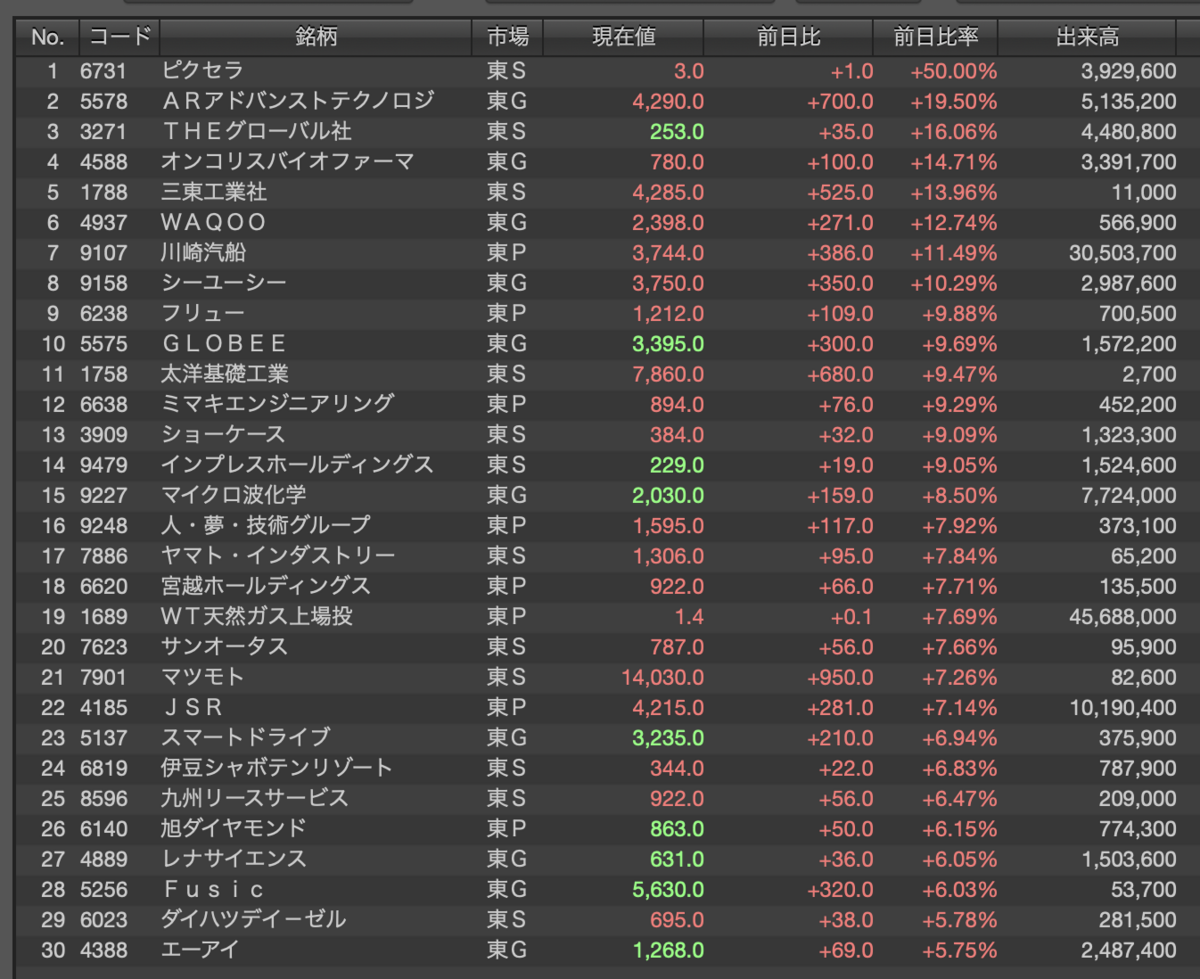Select 九州リースサービス stock name
Screen dimensions: 1200x979
point(255,798)
